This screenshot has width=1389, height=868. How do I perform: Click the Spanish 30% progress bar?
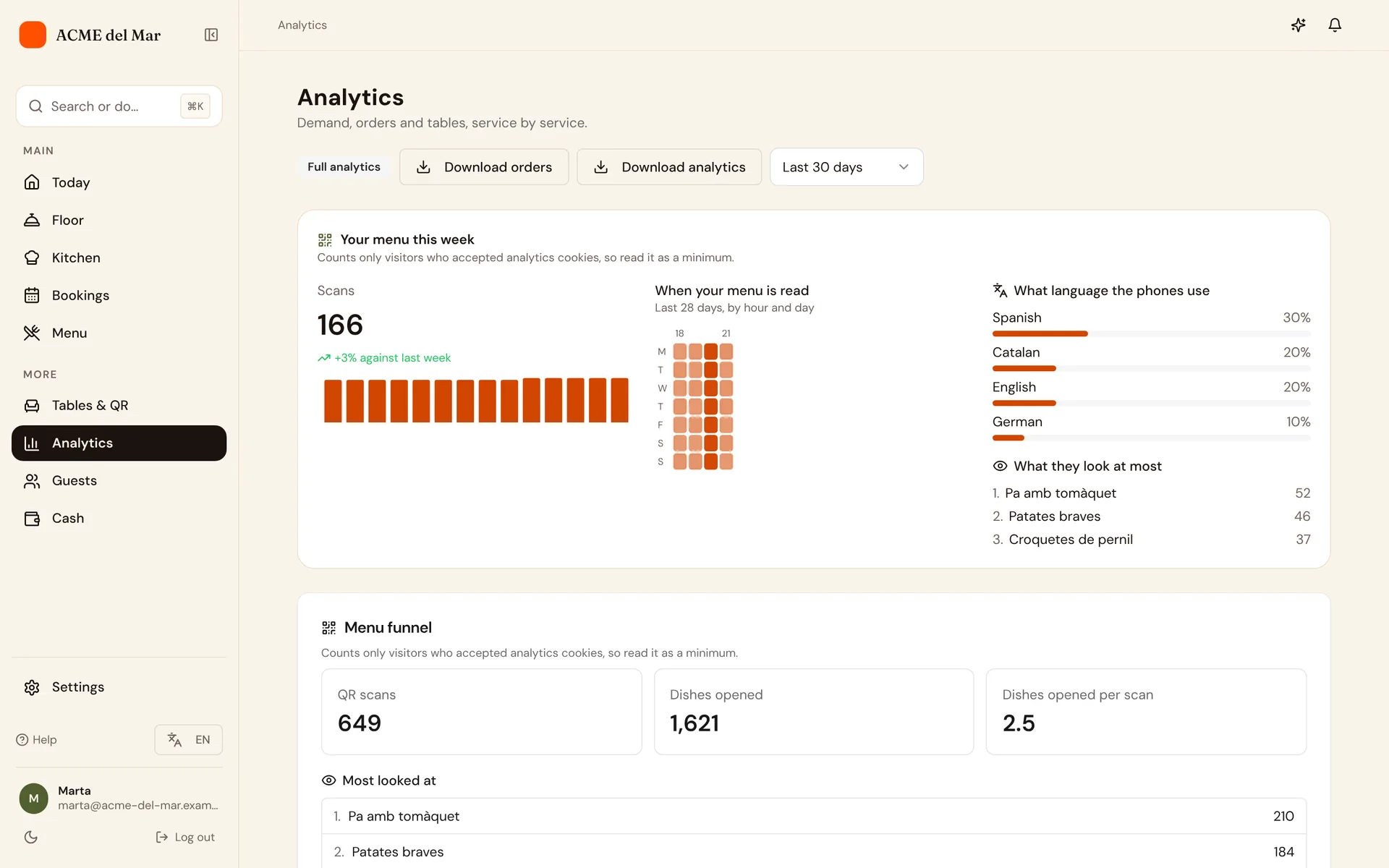pos(1151,333)
